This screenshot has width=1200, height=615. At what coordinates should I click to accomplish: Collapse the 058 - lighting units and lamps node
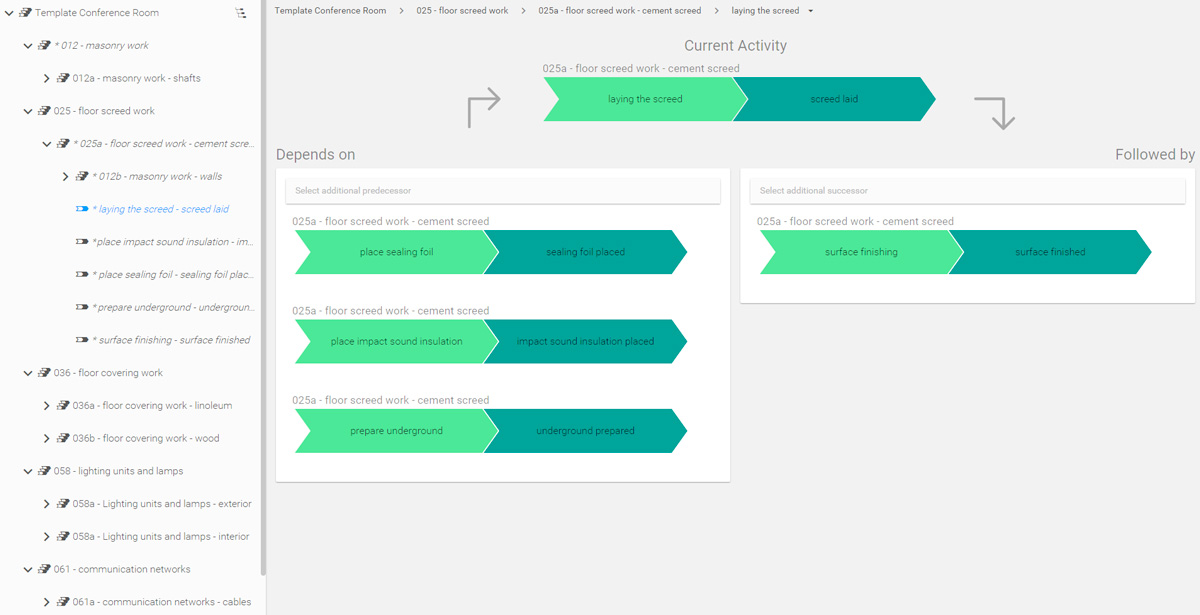click(x=28, y=471)
